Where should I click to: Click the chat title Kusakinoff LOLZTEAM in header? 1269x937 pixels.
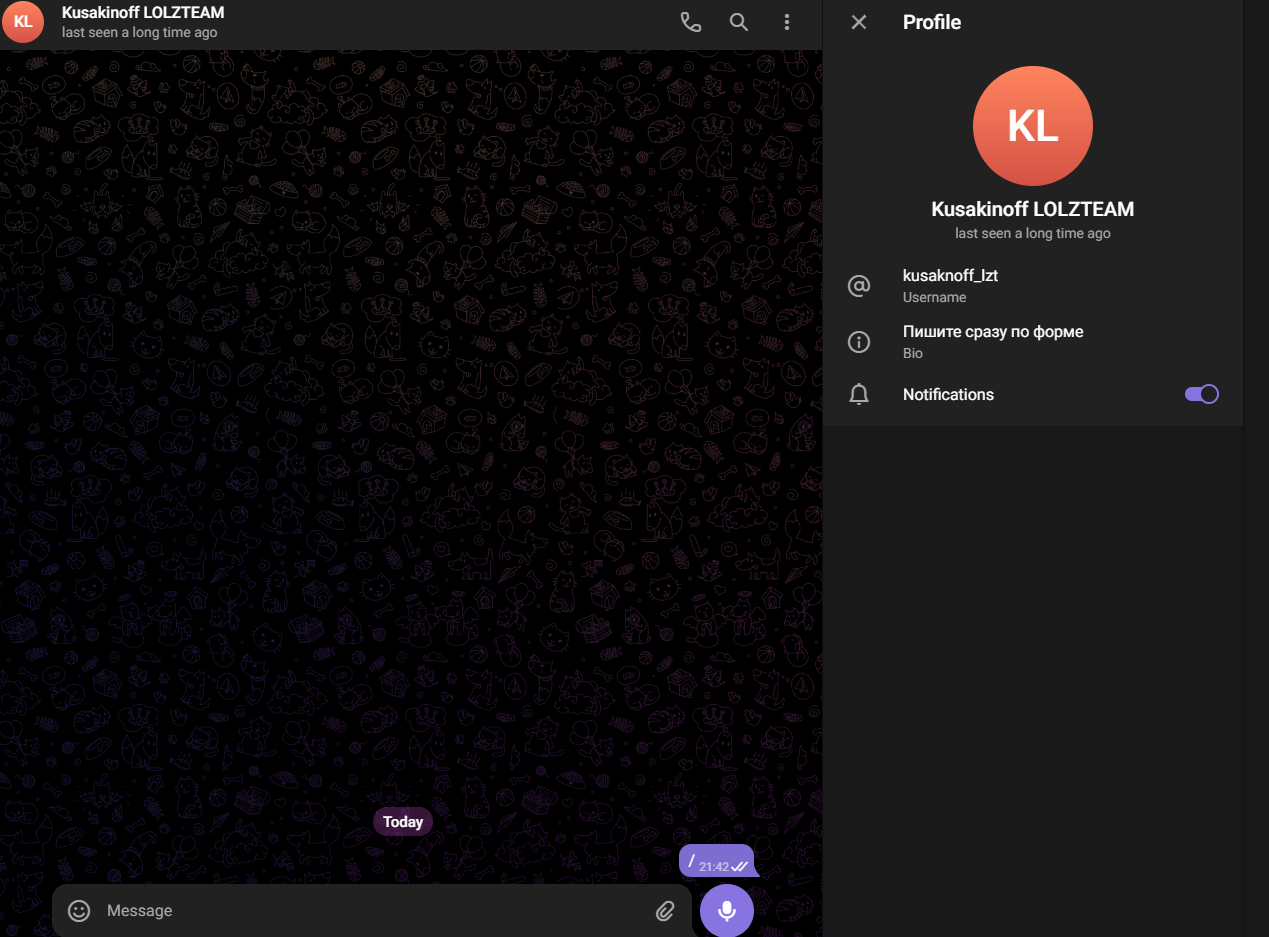[x=143, y=13]
